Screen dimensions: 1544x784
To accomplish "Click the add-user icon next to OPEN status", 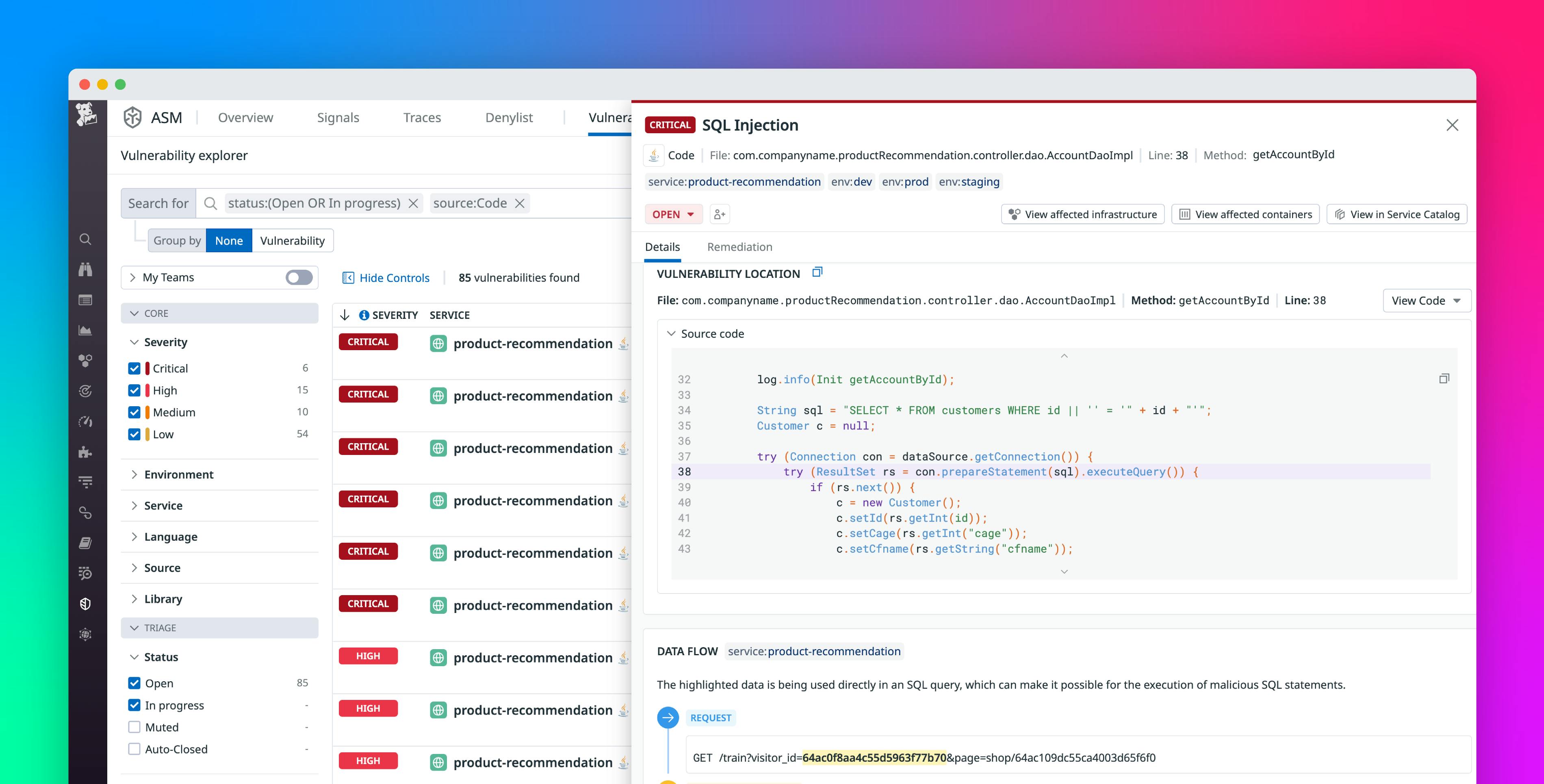I will [719, 214].
